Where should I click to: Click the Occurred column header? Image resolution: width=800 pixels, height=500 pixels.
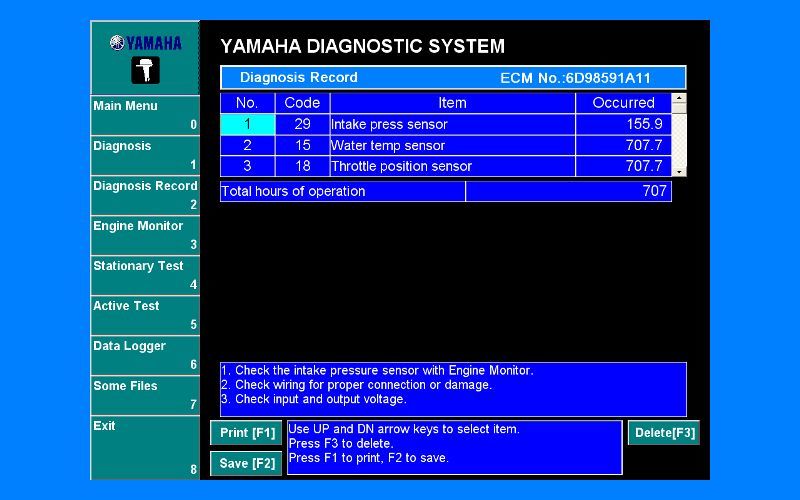point(622,103)
